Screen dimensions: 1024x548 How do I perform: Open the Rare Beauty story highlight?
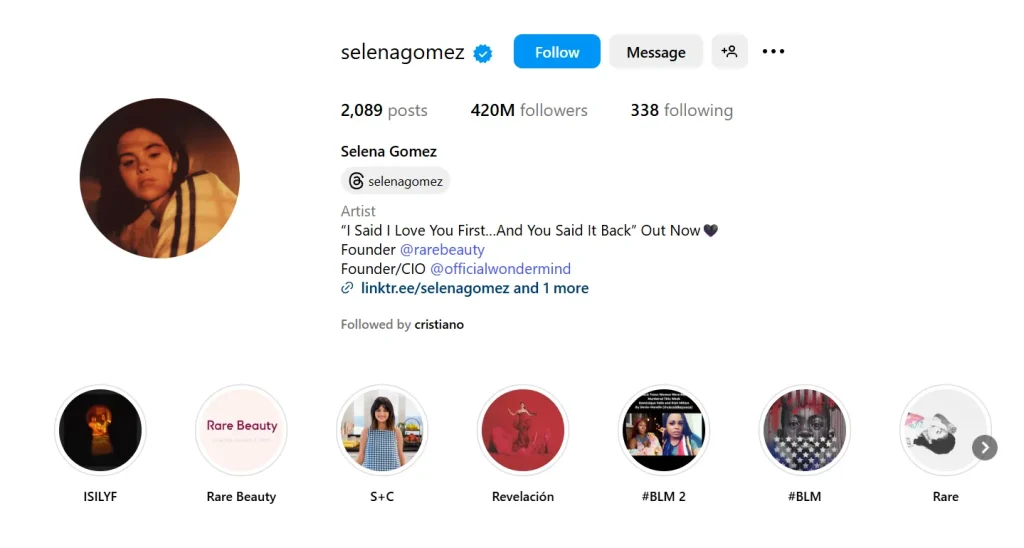[x=241, y=430]
